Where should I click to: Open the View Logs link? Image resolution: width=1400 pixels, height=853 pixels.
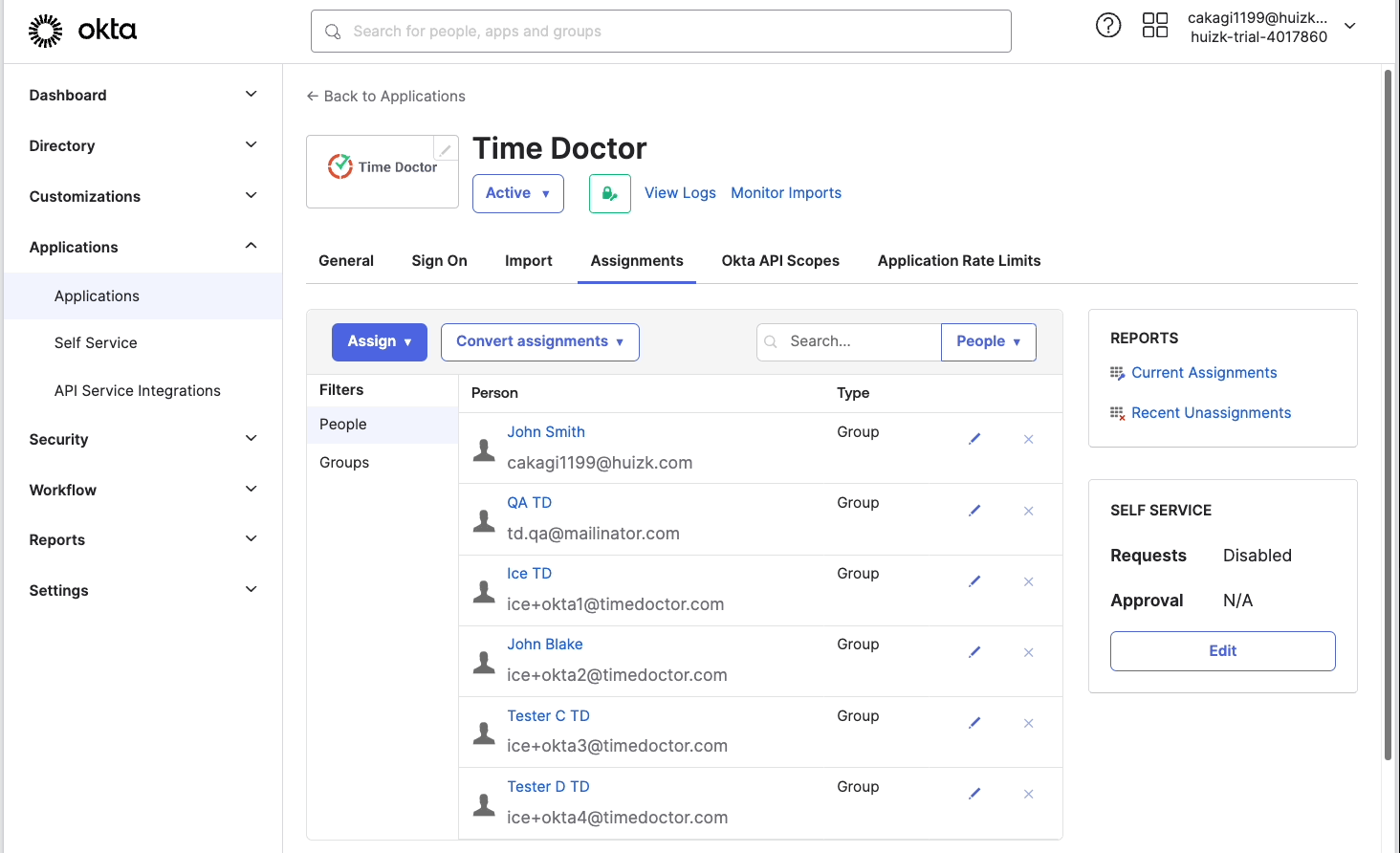click(680, 193)
